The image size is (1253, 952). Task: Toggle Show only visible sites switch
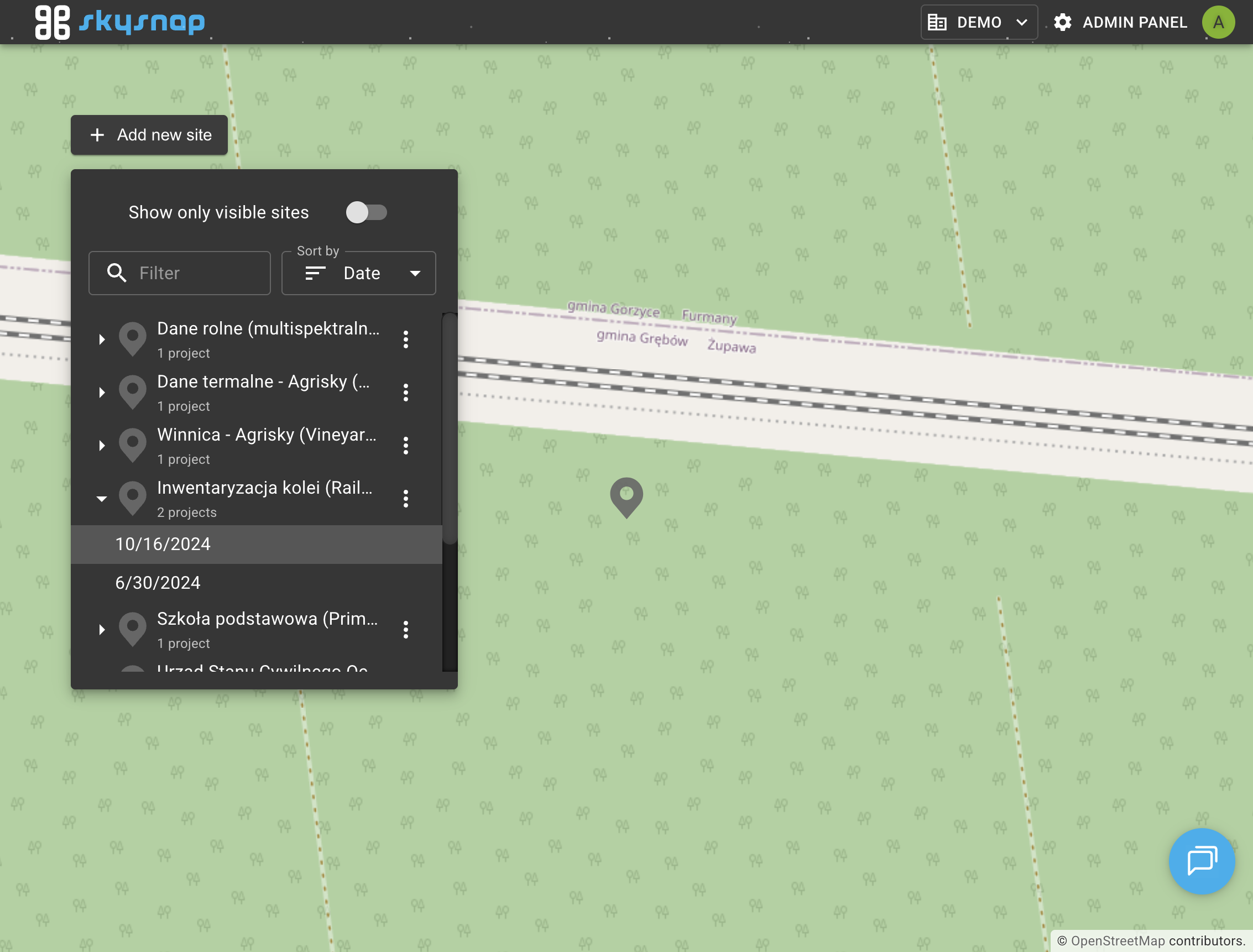click(366, 212)
